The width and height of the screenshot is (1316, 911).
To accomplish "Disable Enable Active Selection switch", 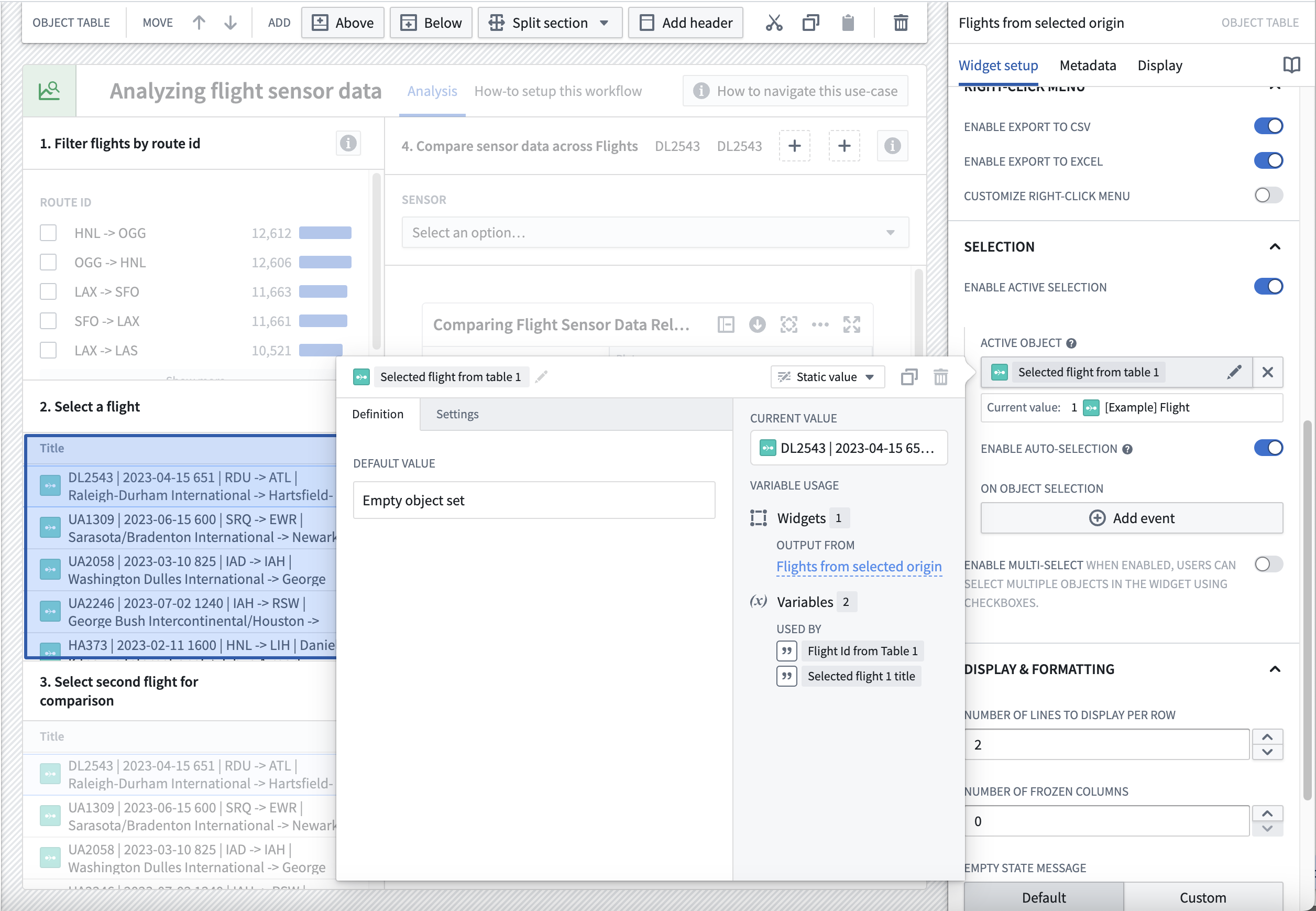I will coord(1268,287).
